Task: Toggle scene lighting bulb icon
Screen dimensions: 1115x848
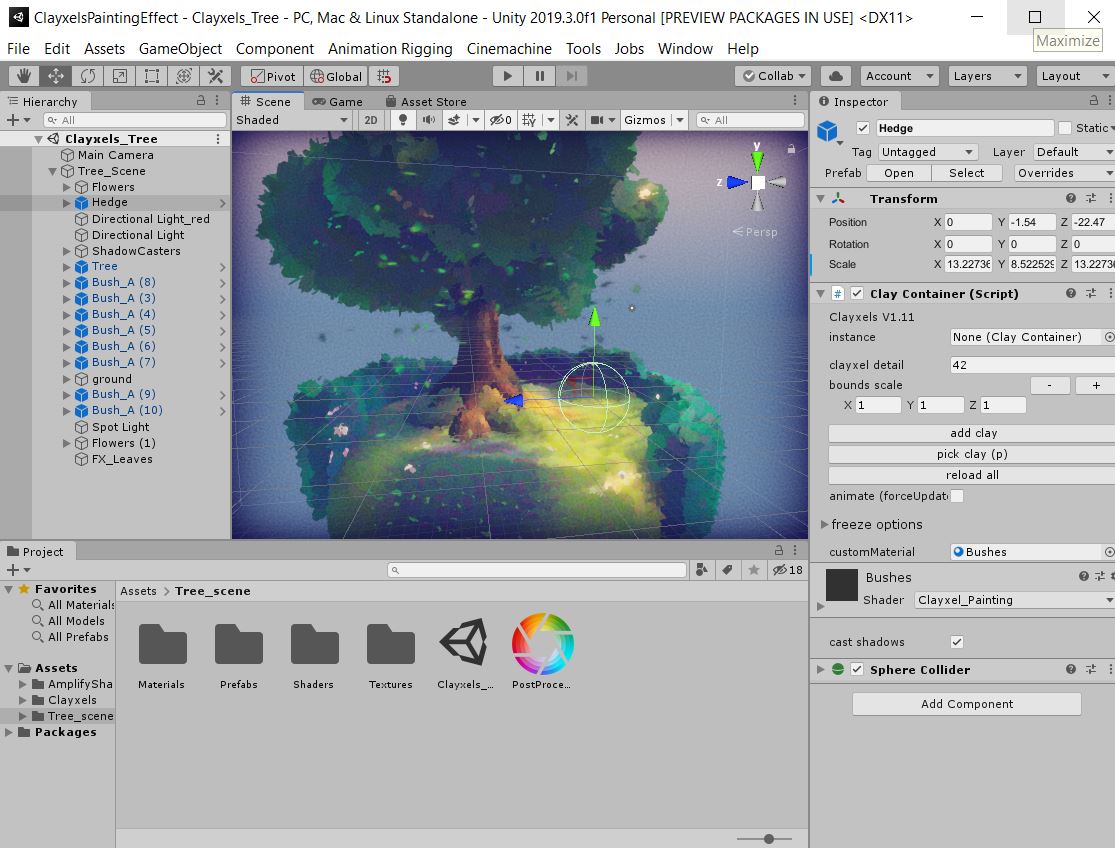Action: [x=402, y=120]
